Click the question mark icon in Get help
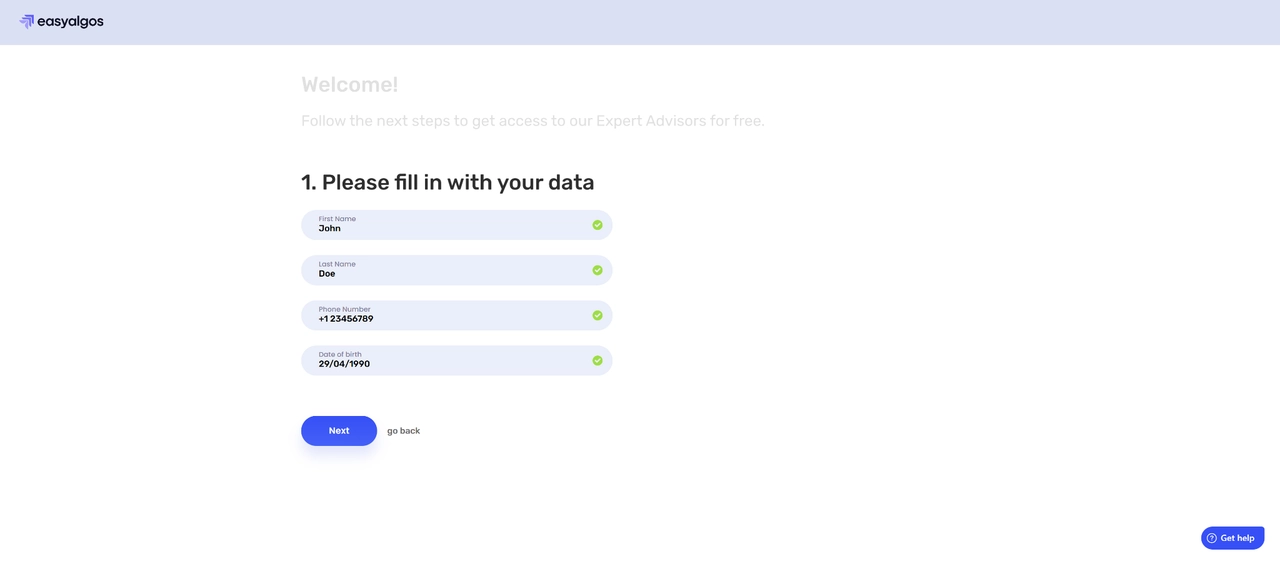 tap(1212, 538)
